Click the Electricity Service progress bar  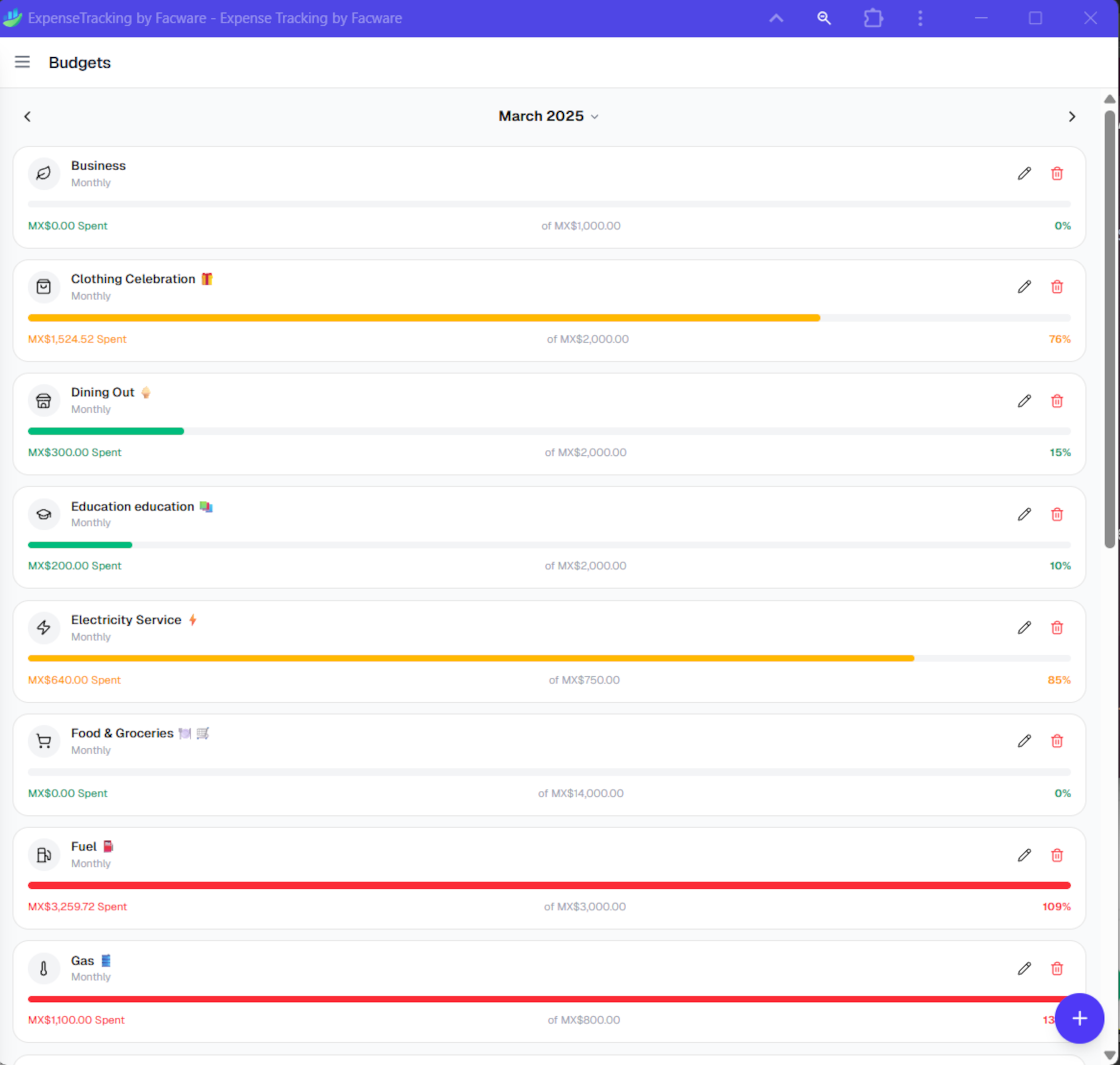(x=549, y=658)
